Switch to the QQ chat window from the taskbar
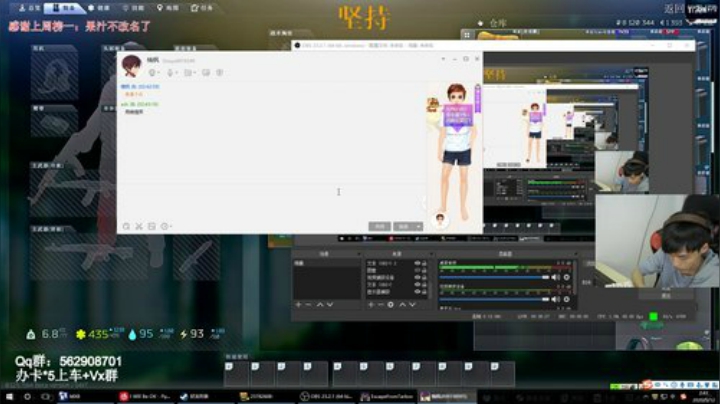Image resolution: width=720 pixels, height=404 pixels. (x=447, y=396)
